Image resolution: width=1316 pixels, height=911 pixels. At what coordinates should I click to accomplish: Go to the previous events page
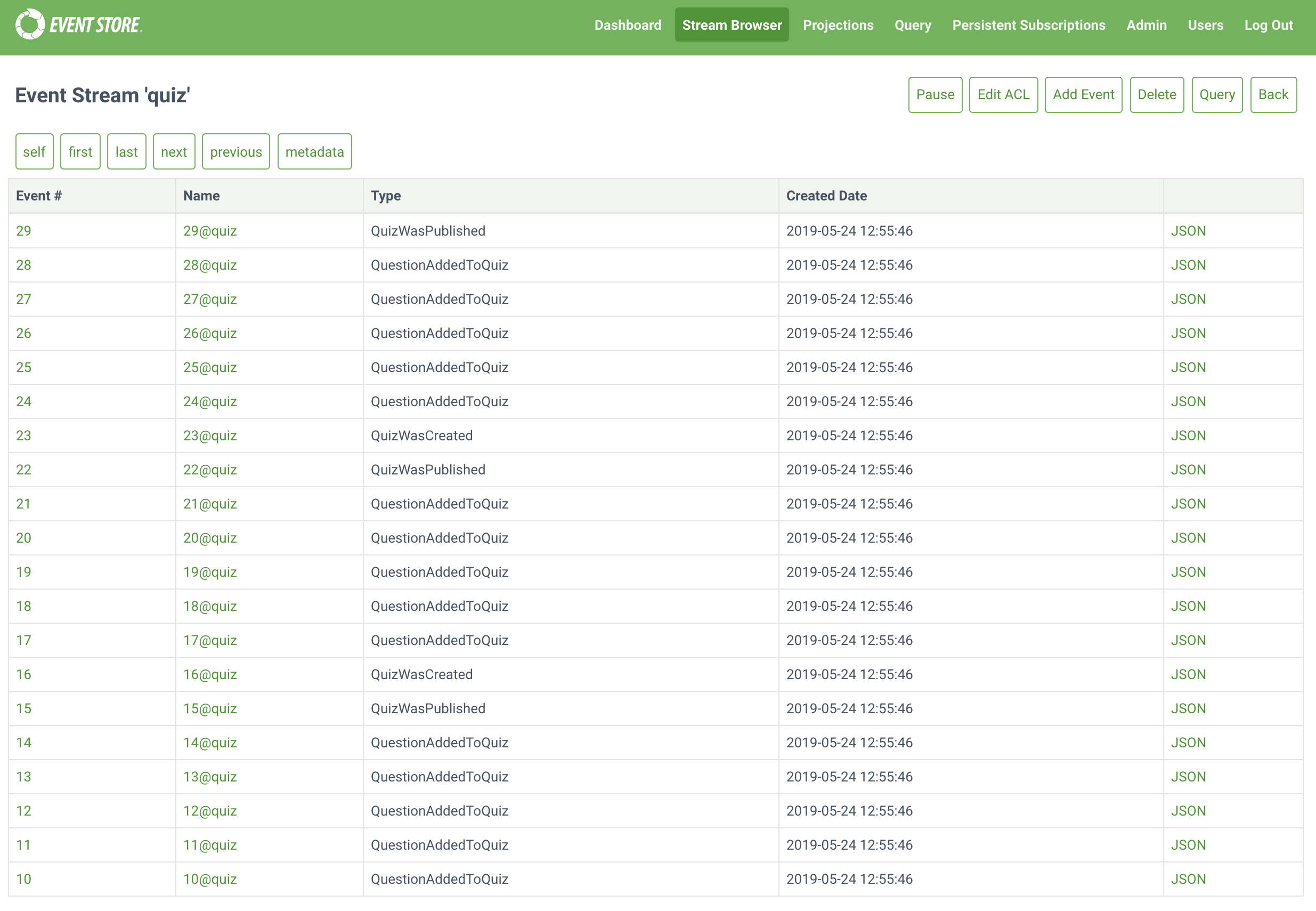235,152
